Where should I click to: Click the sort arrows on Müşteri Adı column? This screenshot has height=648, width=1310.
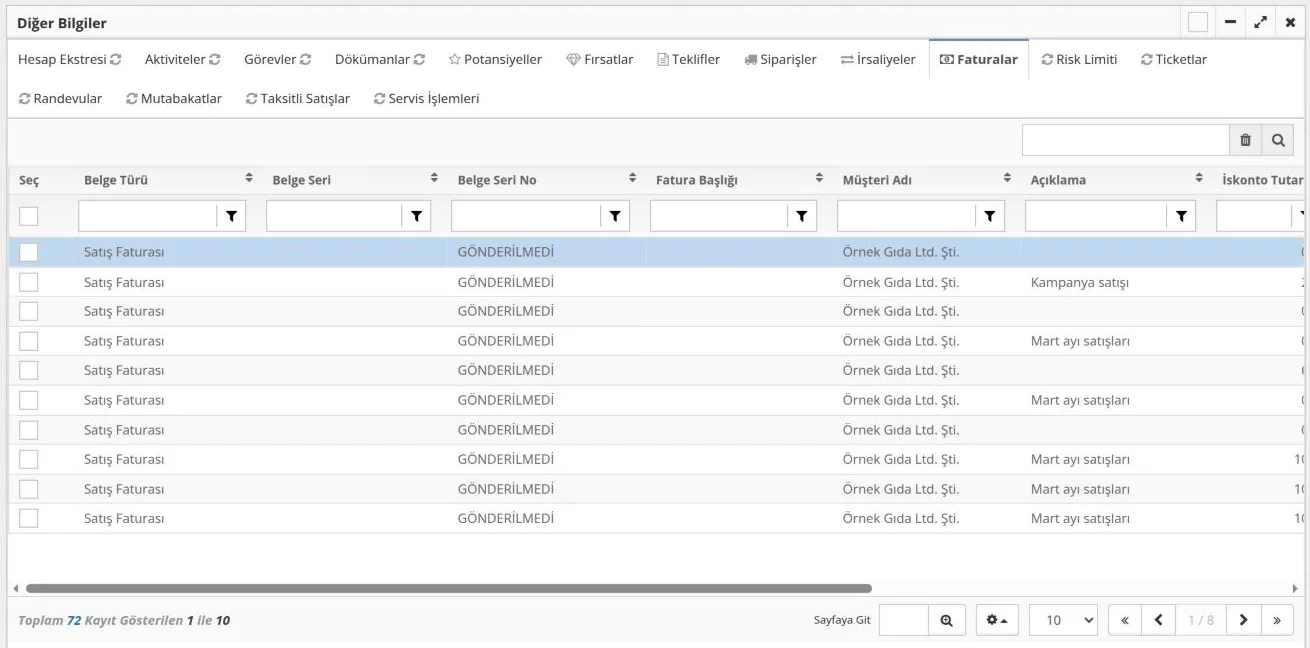(x=1008, y=179)
